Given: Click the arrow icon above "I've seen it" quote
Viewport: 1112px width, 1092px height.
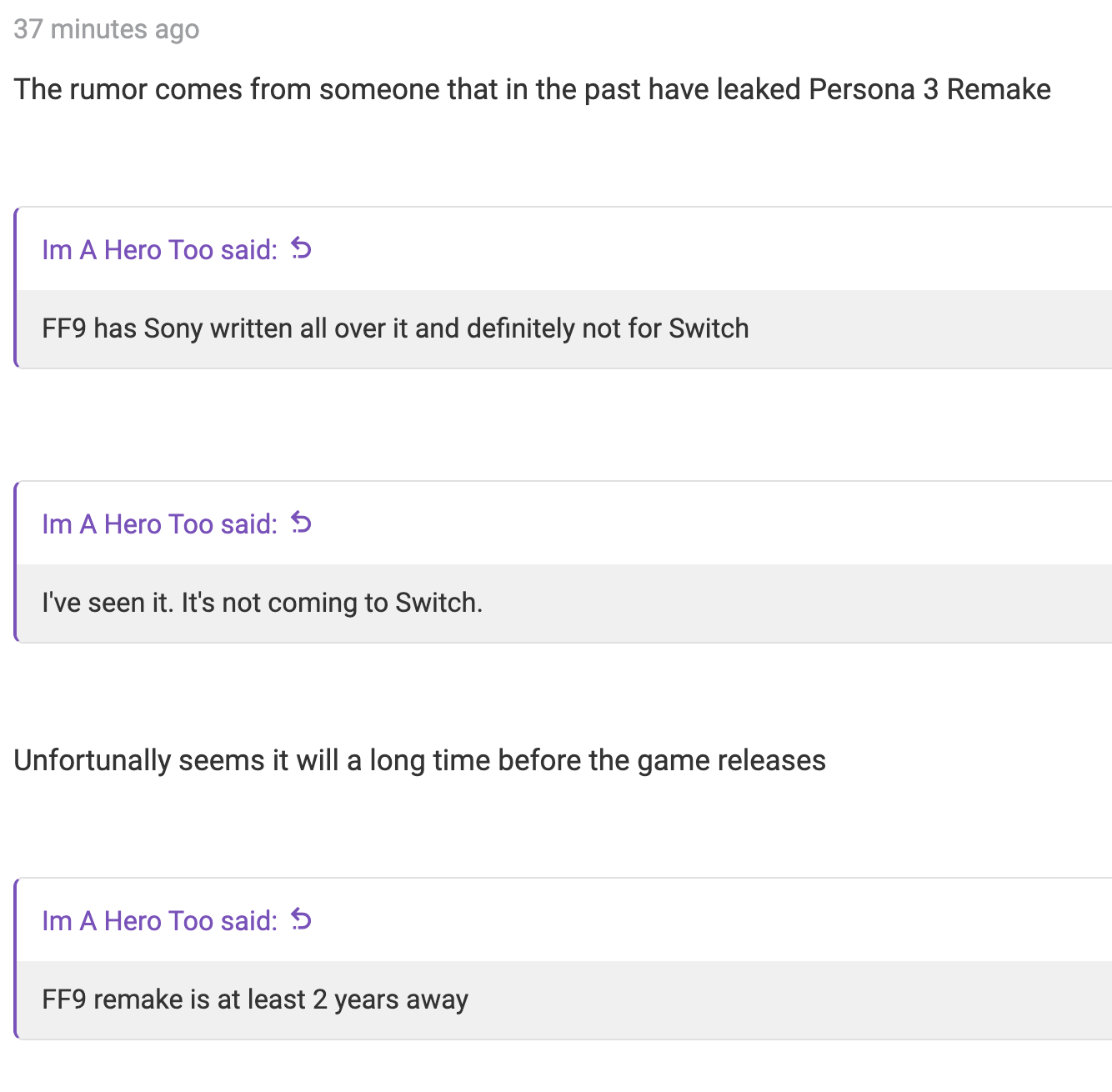Looking at the screenshot, I should pyautogui.click(x=301, y=523).
